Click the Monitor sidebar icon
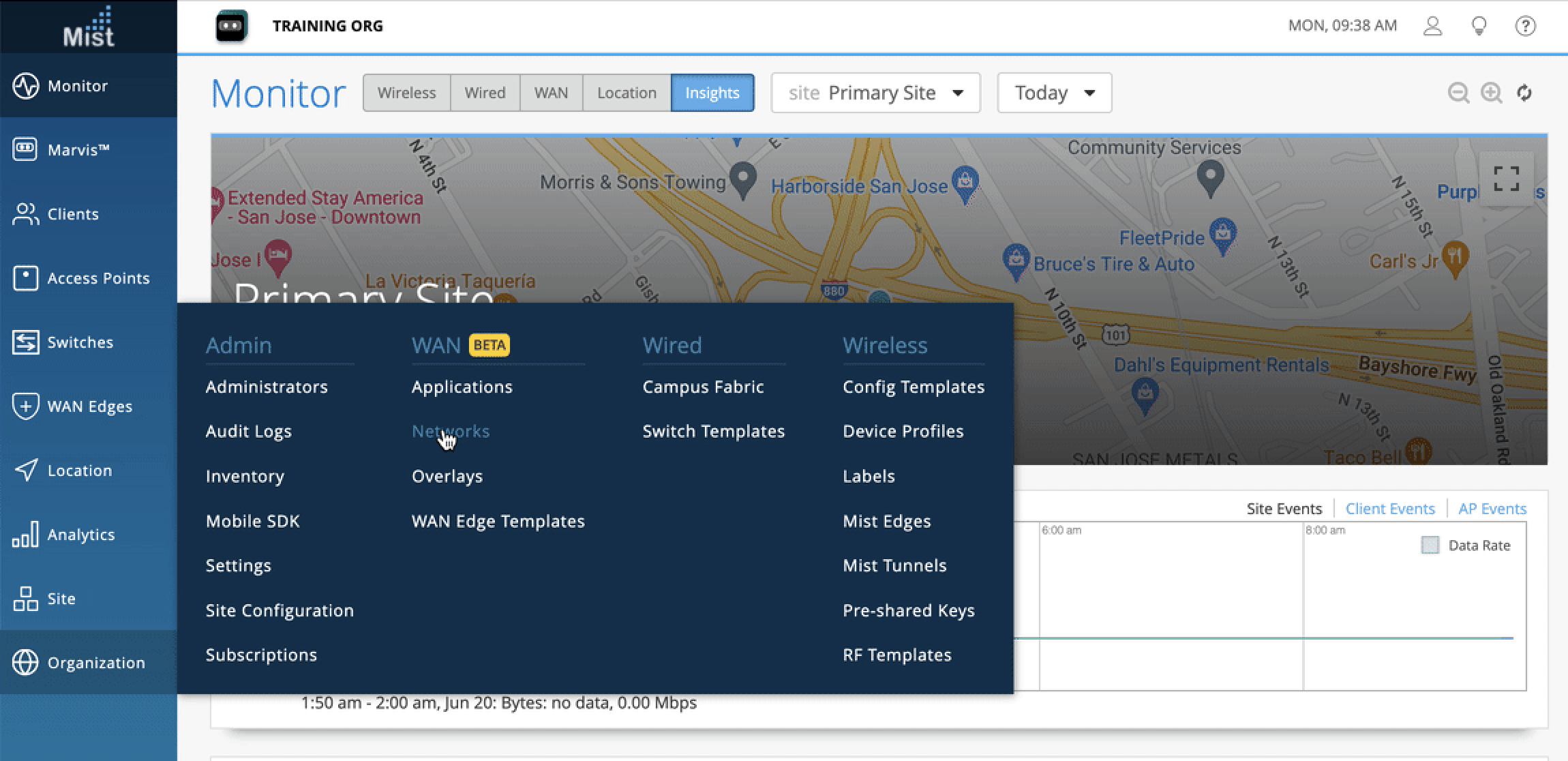 25,86
